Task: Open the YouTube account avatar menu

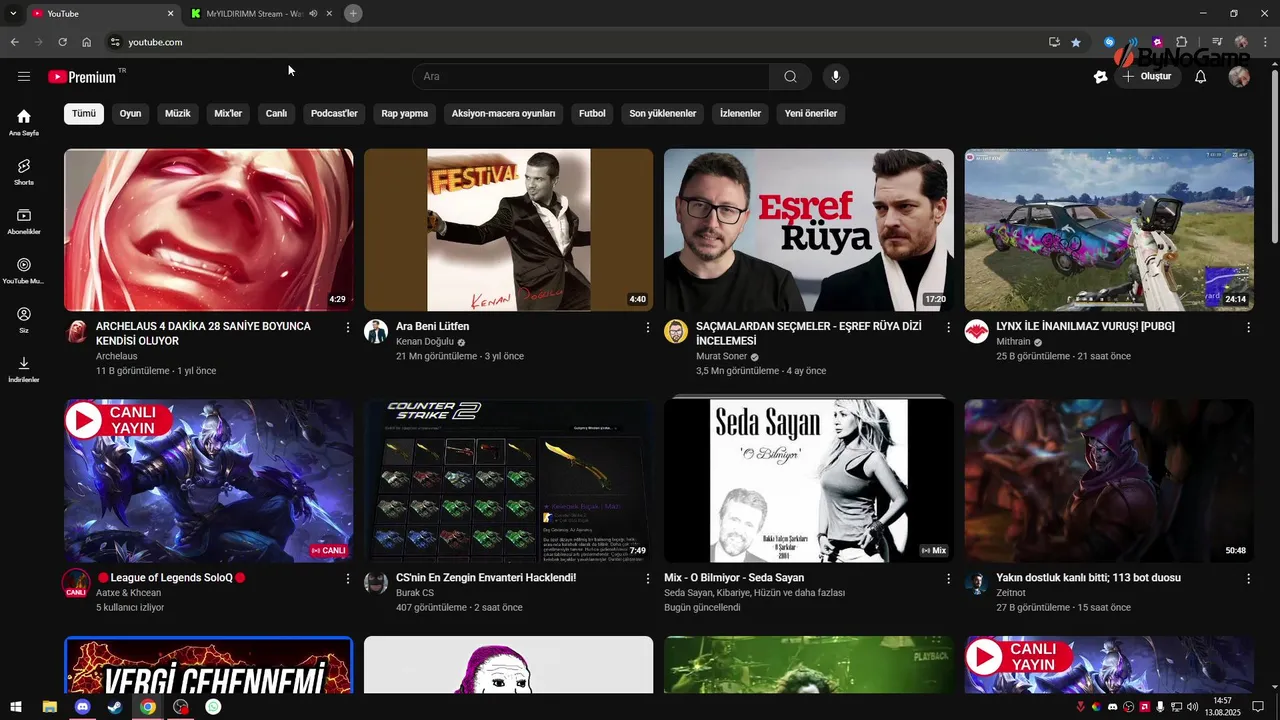Action: point(1239,77)
